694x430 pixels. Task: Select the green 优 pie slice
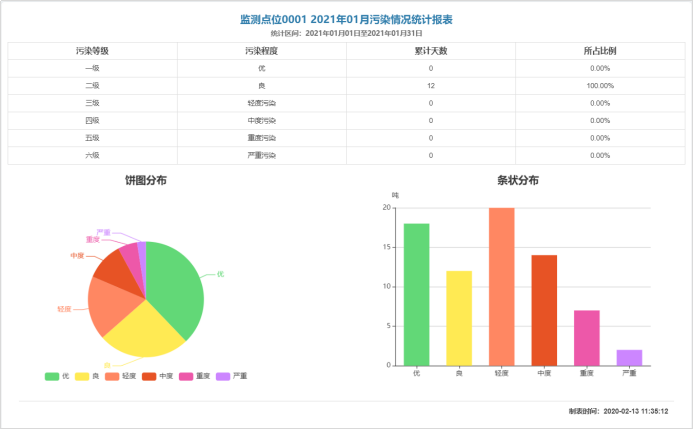[176, 285]
